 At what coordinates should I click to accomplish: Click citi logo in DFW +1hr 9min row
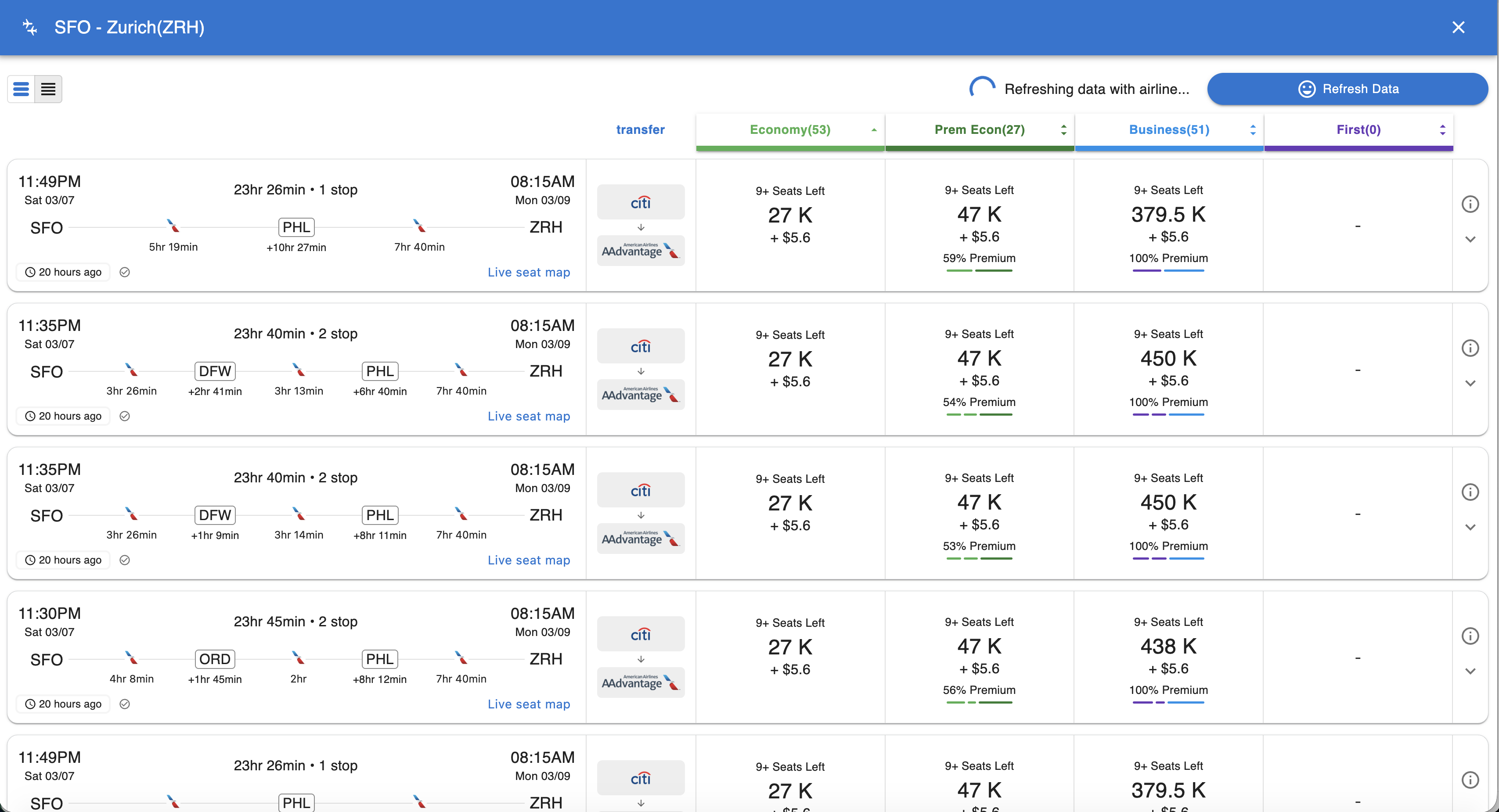coord(641,490)
